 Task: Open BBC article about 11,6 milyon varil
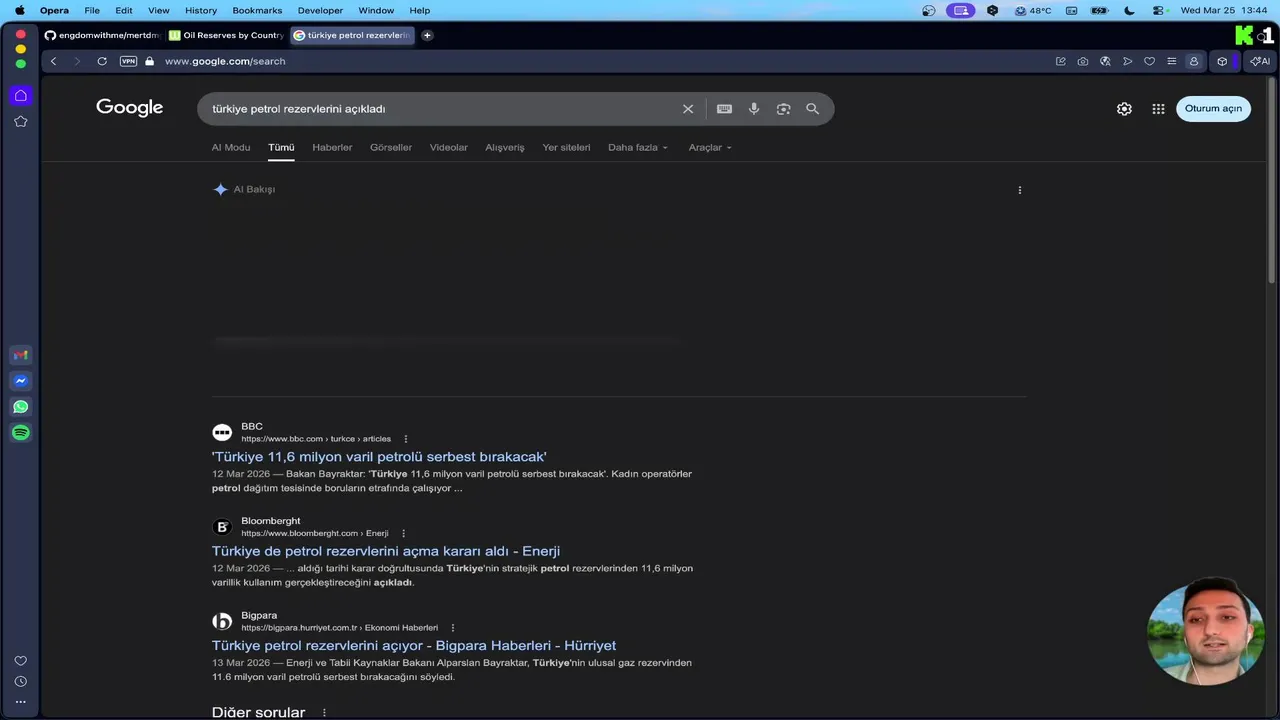(x=379, y=457)
